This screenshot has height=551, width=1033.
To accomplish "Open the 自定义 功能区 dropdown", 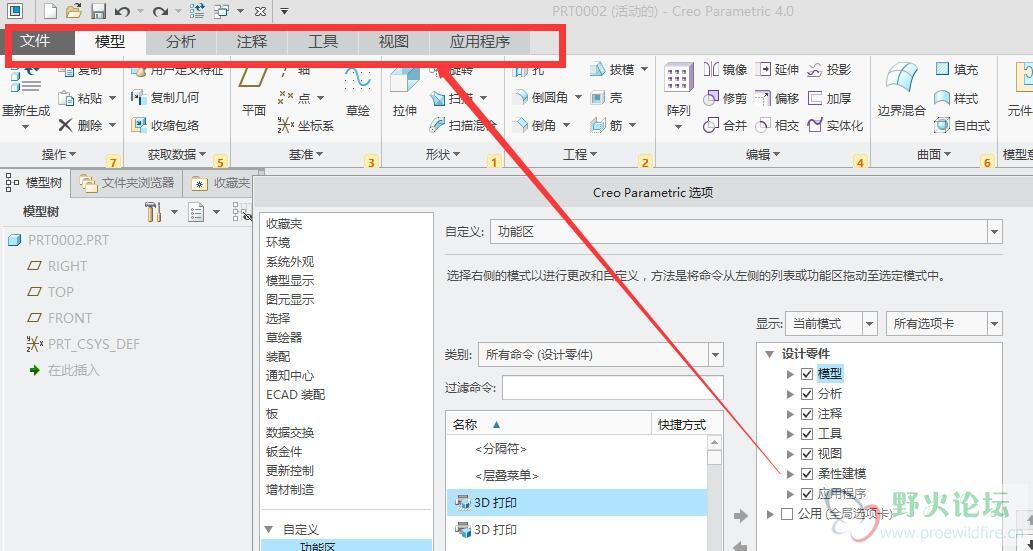I will [x=995, y=232].
